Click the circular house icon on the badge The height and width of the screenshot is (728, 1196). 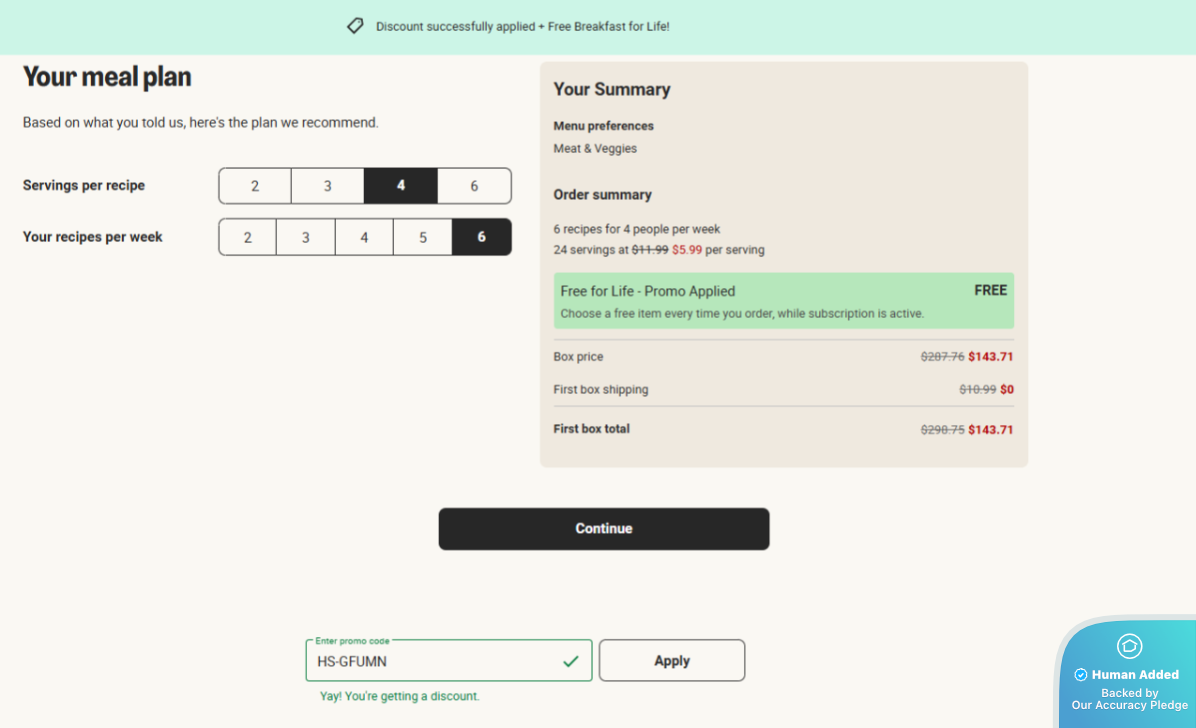(x=1129, y=646)
